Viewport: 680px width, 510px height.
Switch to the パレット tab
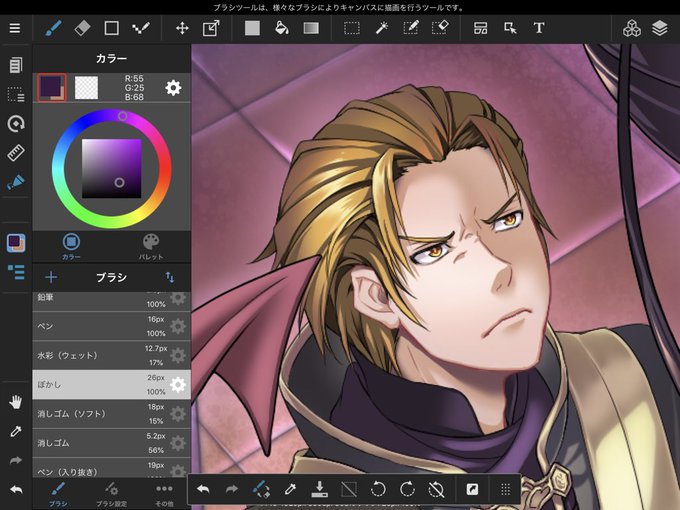[151, 246]
